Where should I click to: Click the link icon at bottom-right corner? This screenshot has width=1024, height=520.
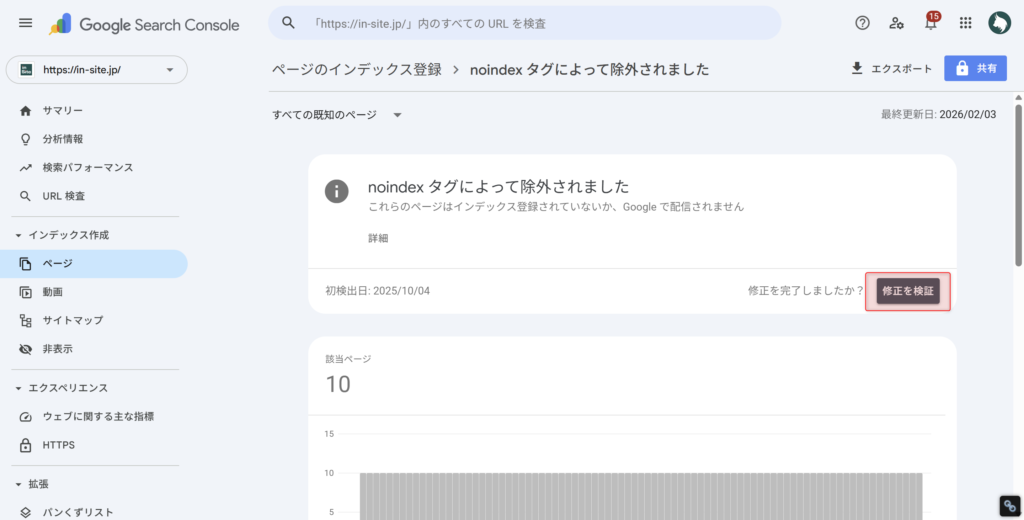pos(1010,506)
